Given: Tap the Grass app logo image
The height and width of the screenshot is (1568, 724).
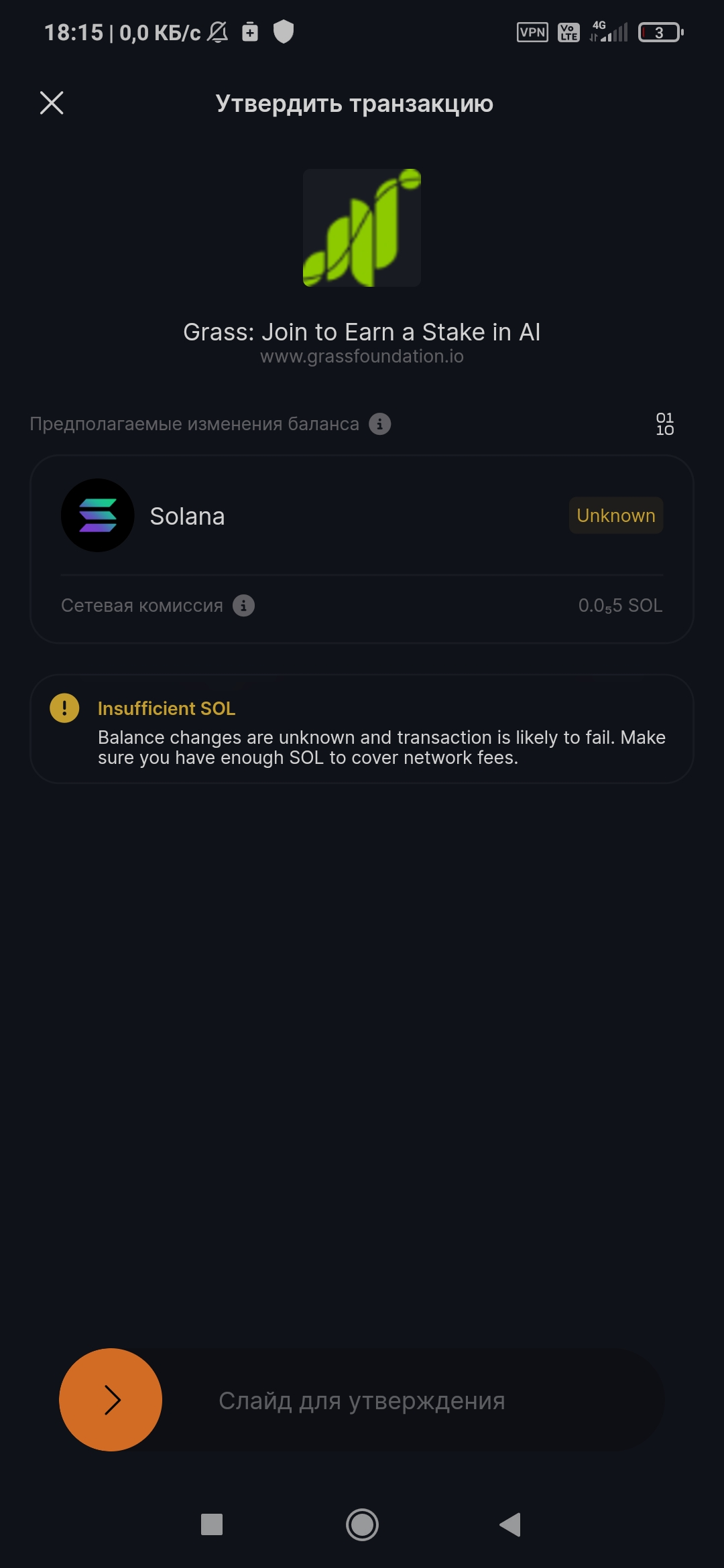Looking at the screenshot, I should (362, 228).
